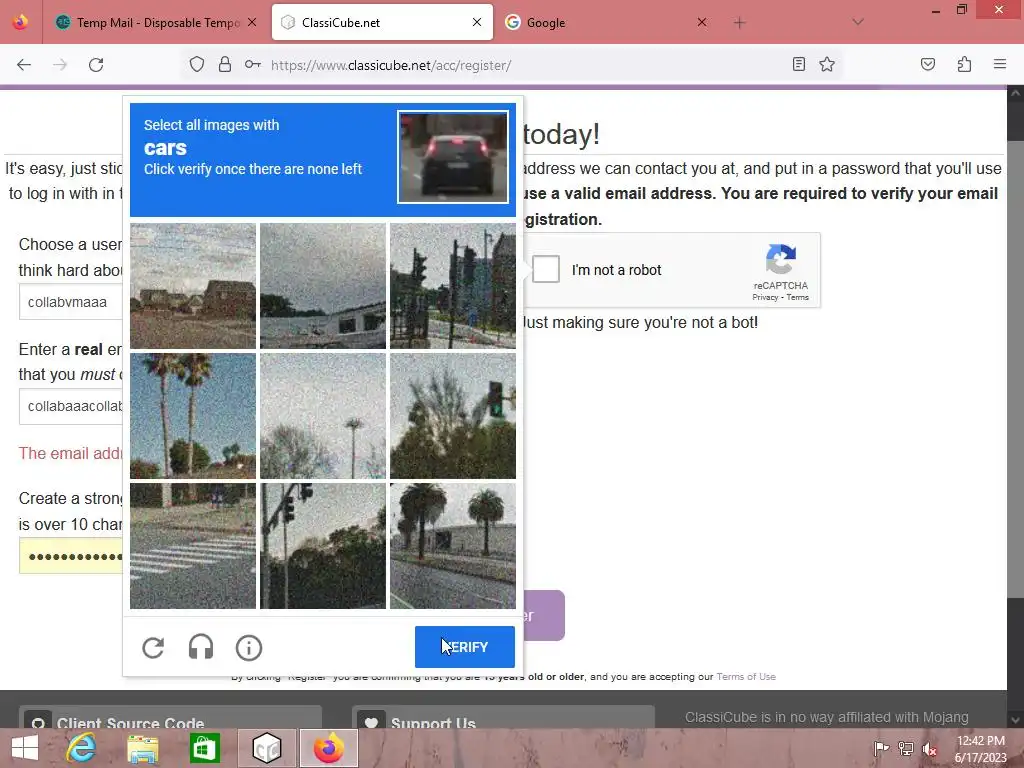Open network status tray icon

906,748
